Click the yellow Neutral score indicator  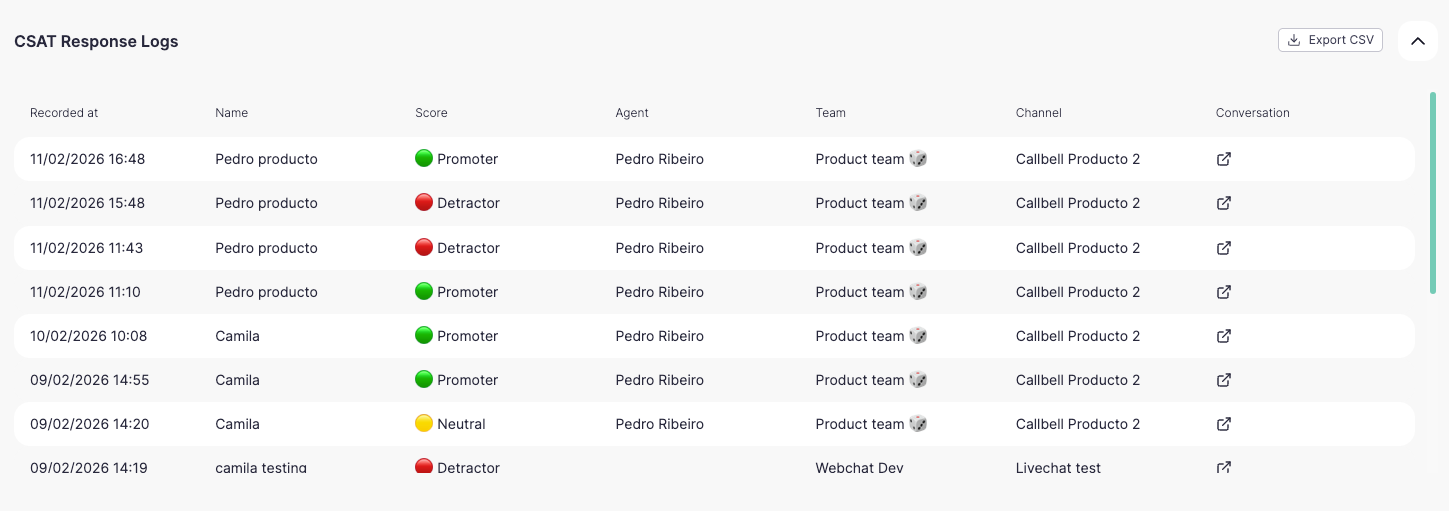[424, 423]
